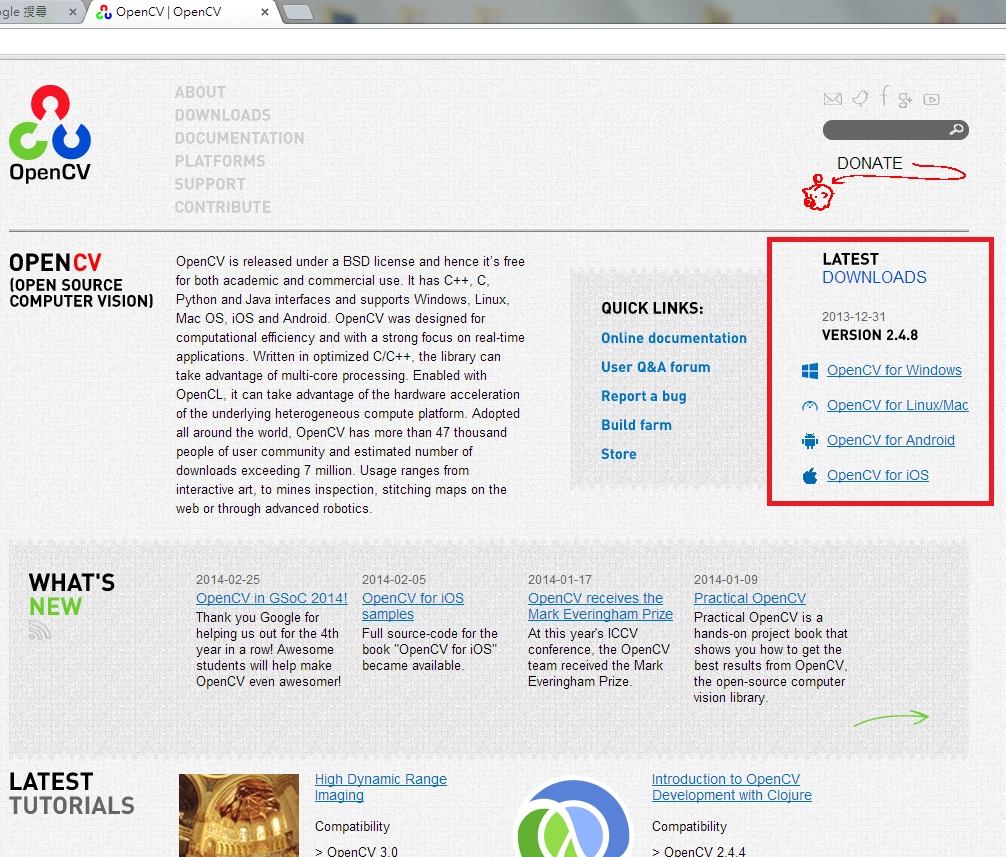Click the red piggy bank icon
1006x857 pixels.
[817, 192]
